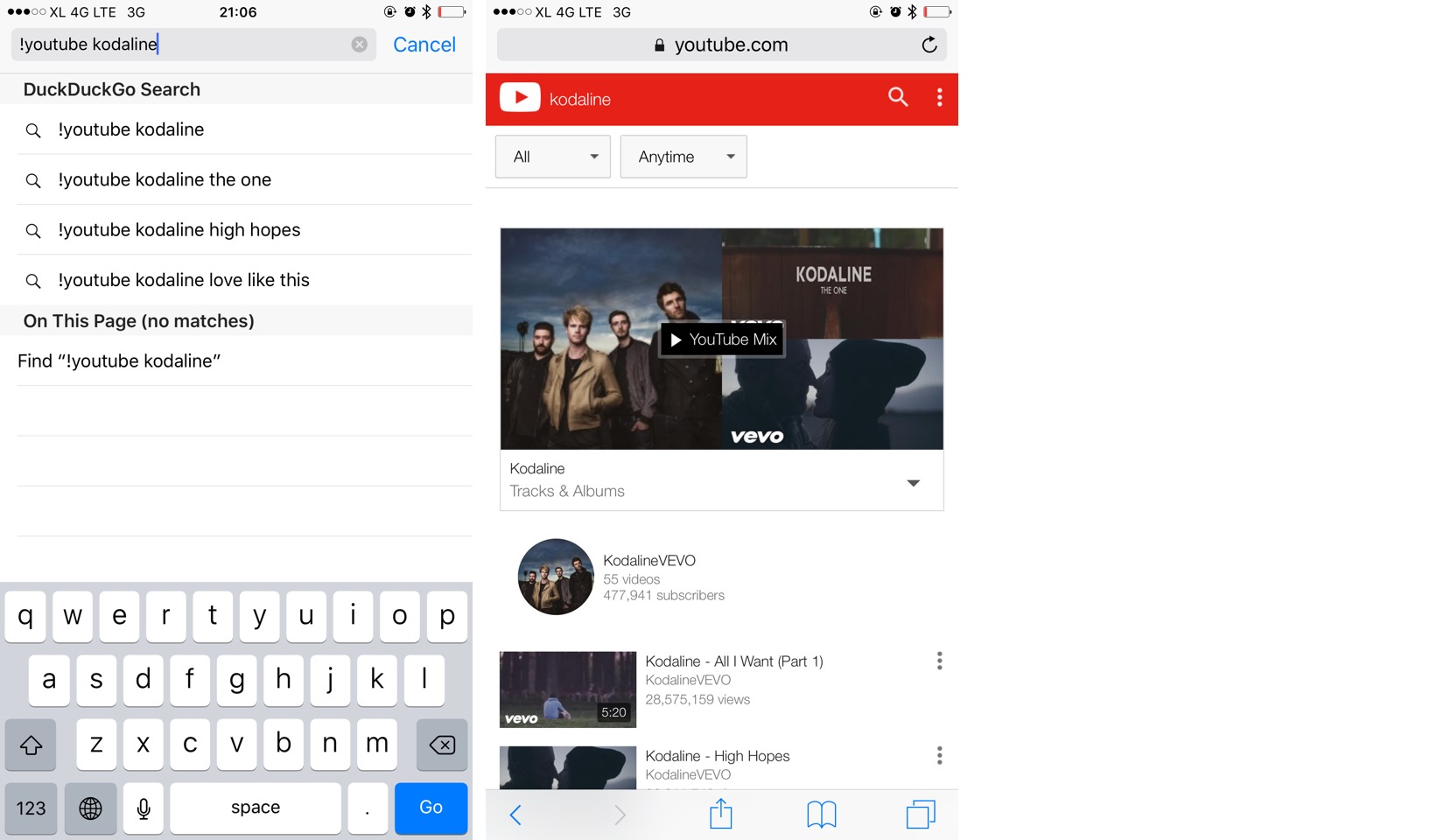Reload the youtube.com page

929,45
